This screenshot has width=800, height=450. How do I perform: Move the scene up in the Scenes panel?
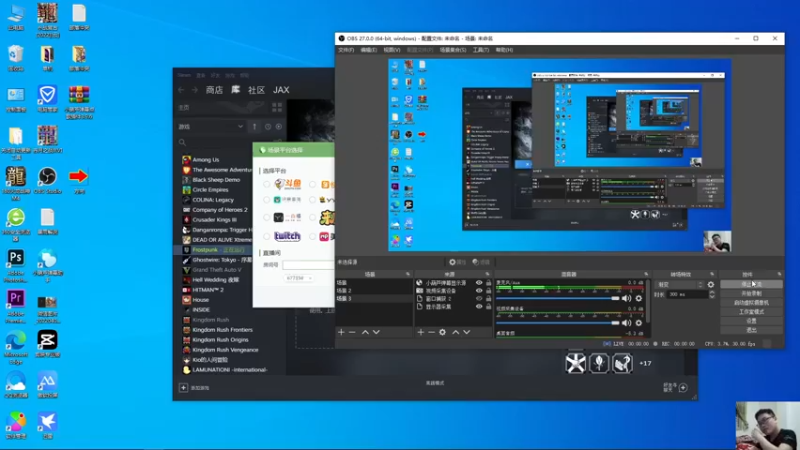point(365,332)
